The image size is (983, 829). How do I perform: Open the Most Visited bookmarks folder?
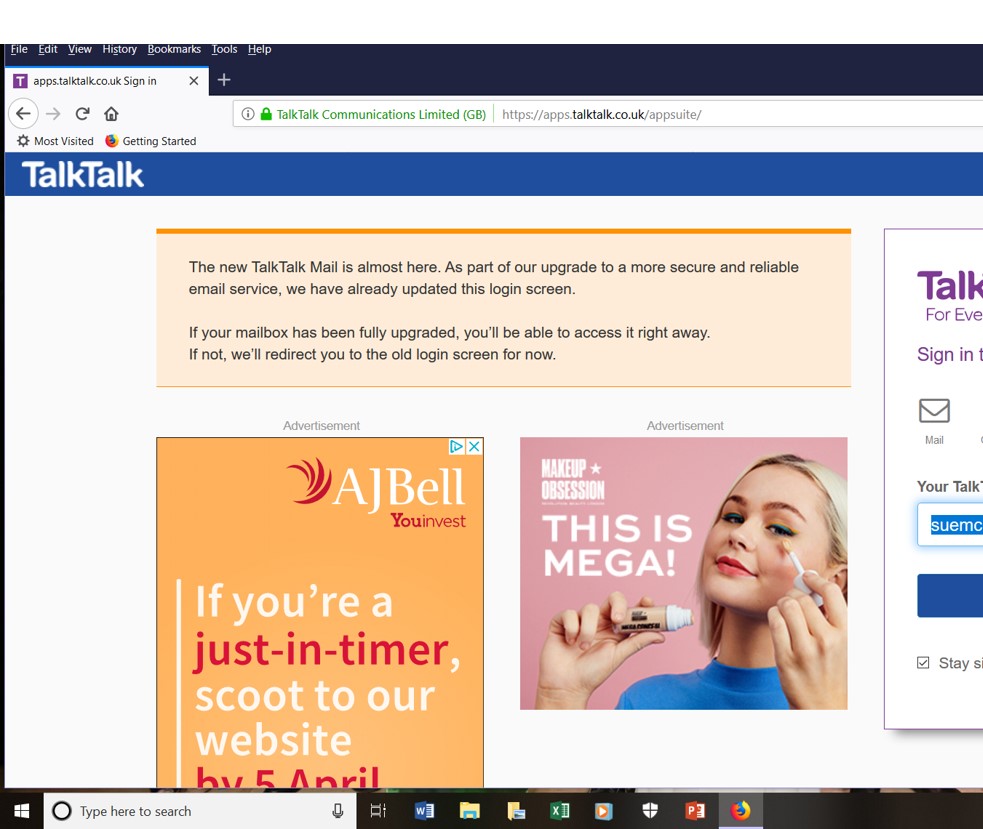(56, 141)
